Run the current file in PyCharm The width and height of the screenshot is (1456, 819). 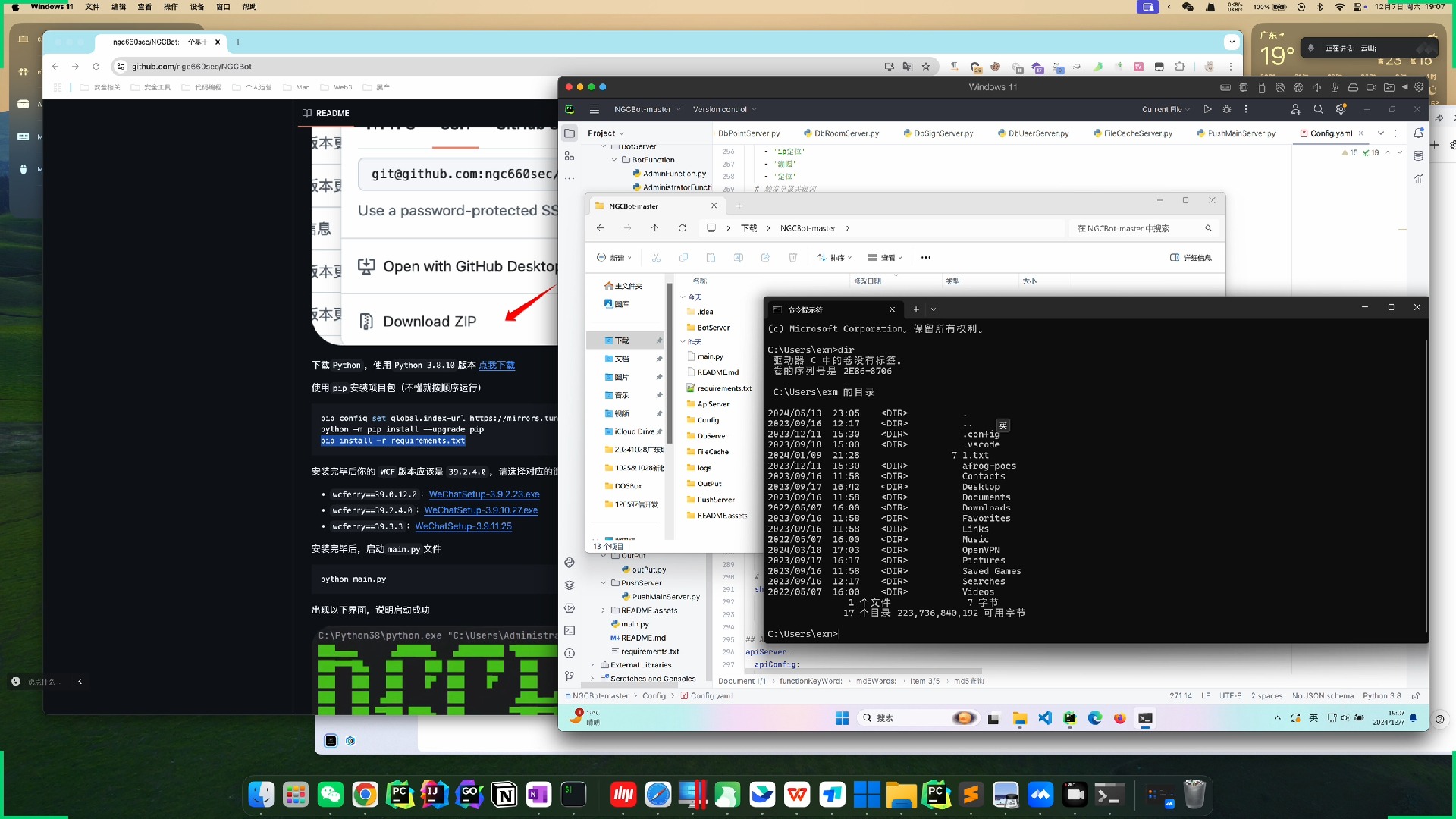[1207, 109]
